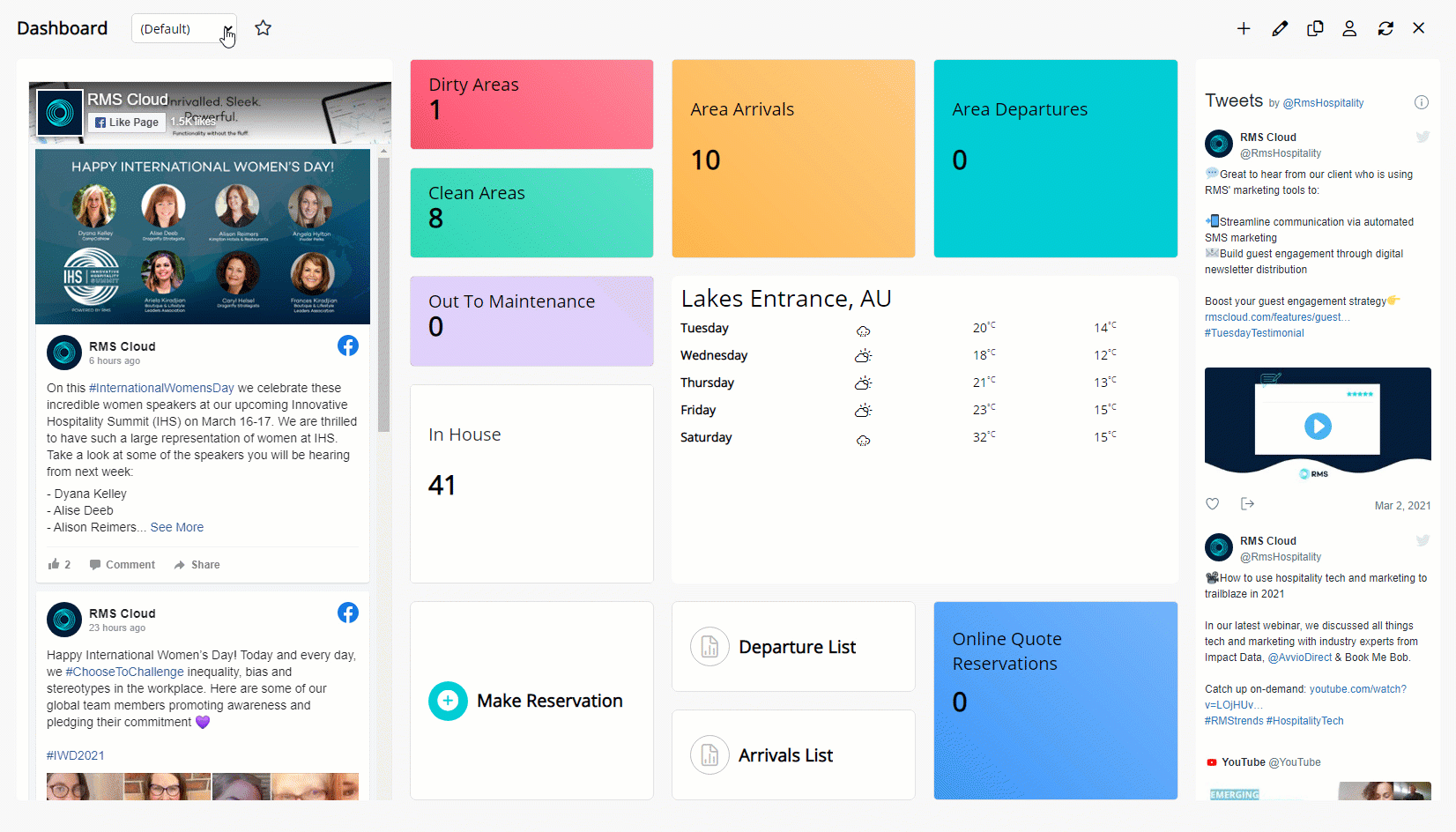Edit the dashboard using the pencil icon
The image size is (1456, 832).
click(1280, 28)
